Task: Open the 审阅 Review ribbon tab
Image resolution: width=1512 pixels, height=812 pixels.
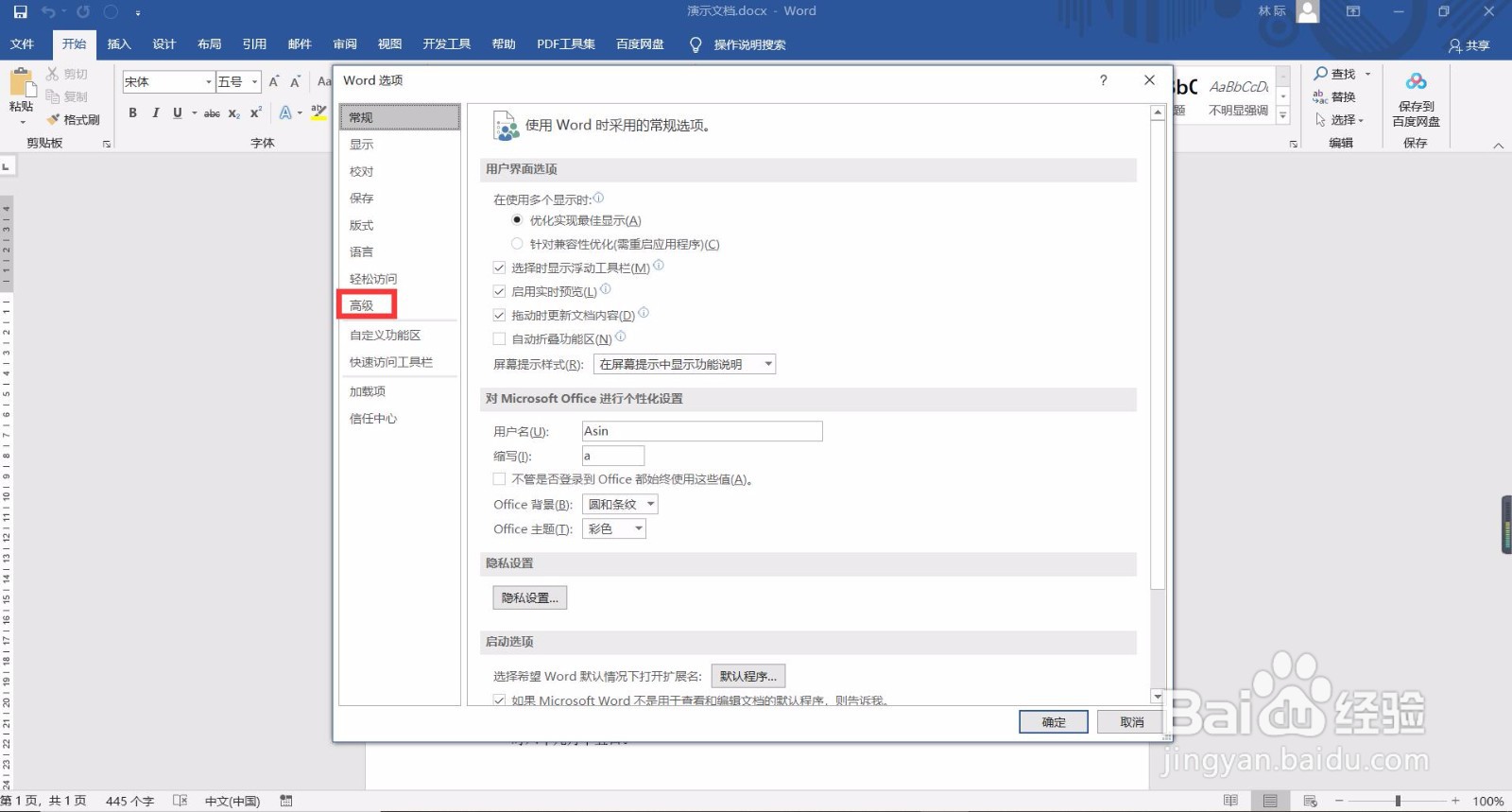Action: [345, 44]
